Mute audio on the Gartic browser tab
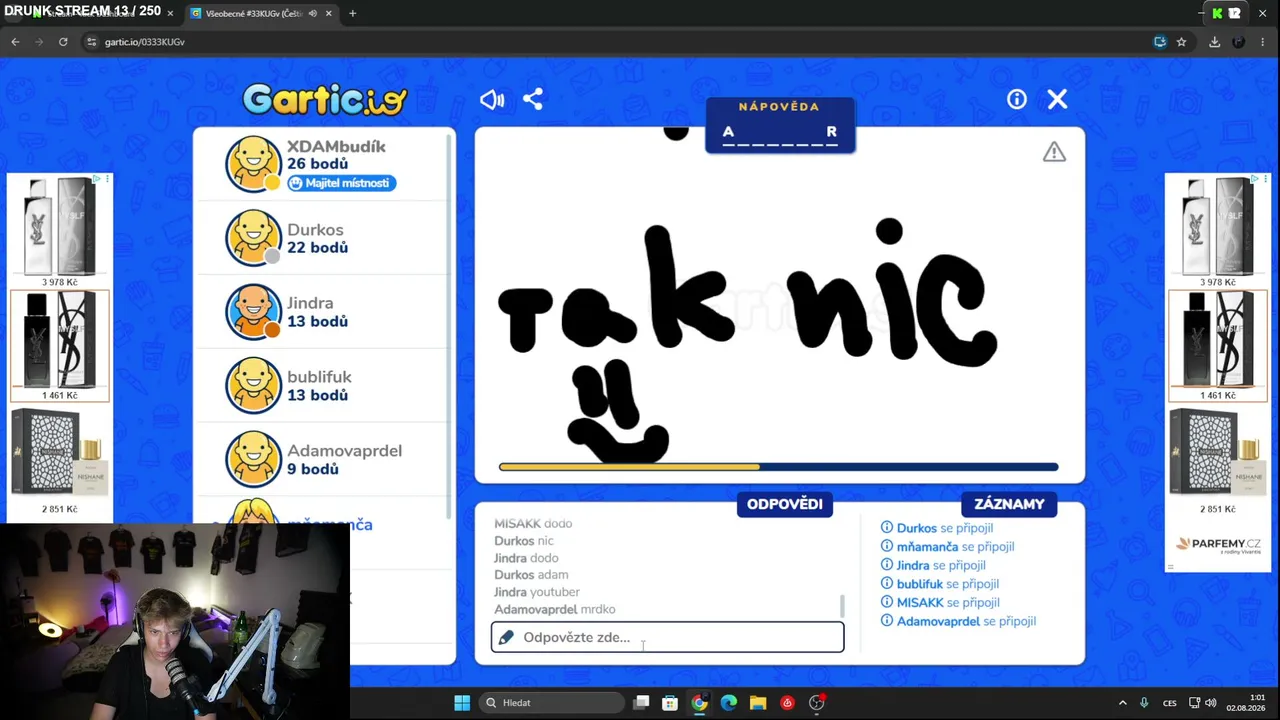 coord(313,14)
